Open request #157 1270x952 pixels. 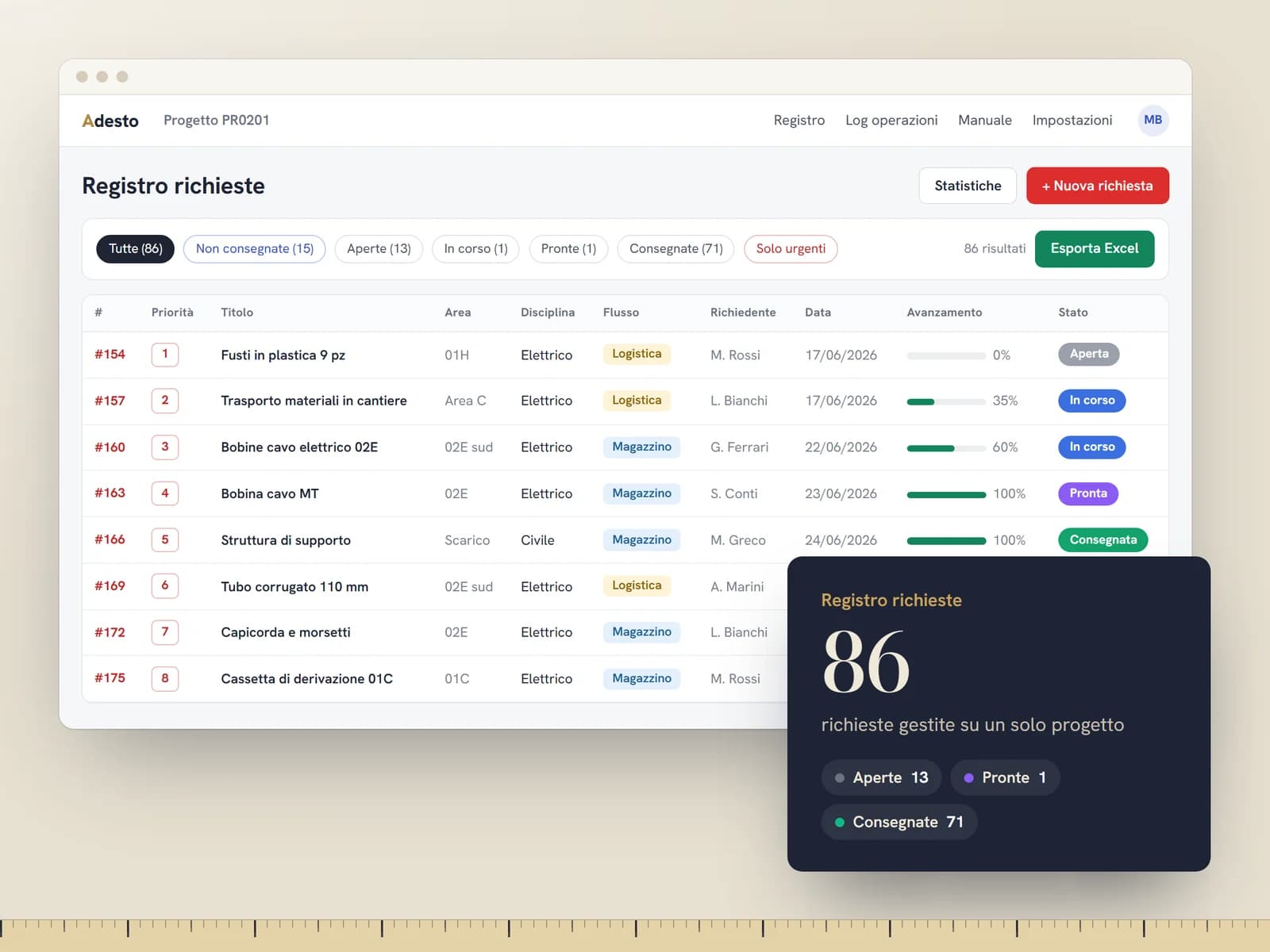pos(110,401)
